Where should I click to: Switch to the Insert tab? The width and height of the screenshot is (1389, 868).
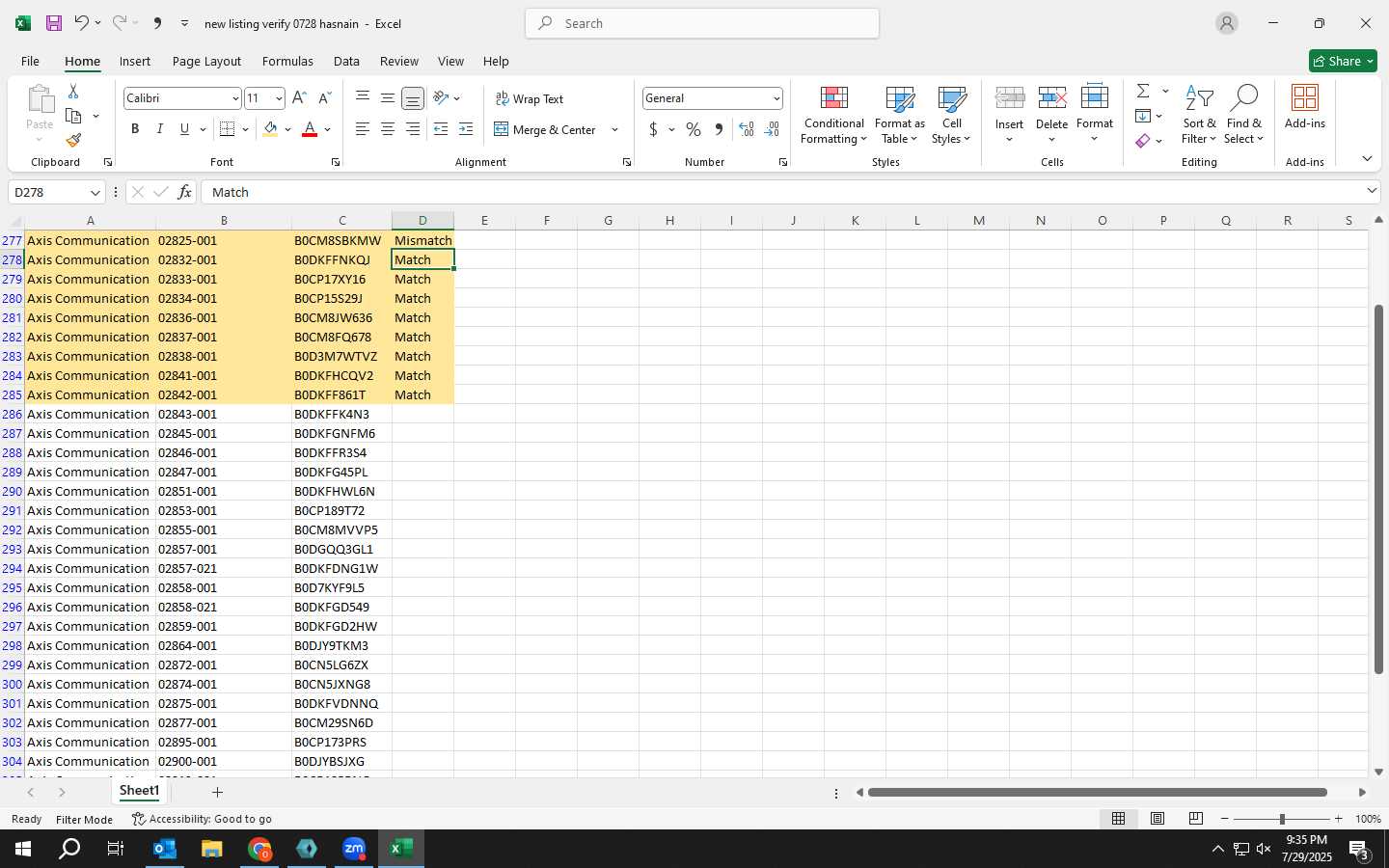(135, 61)
